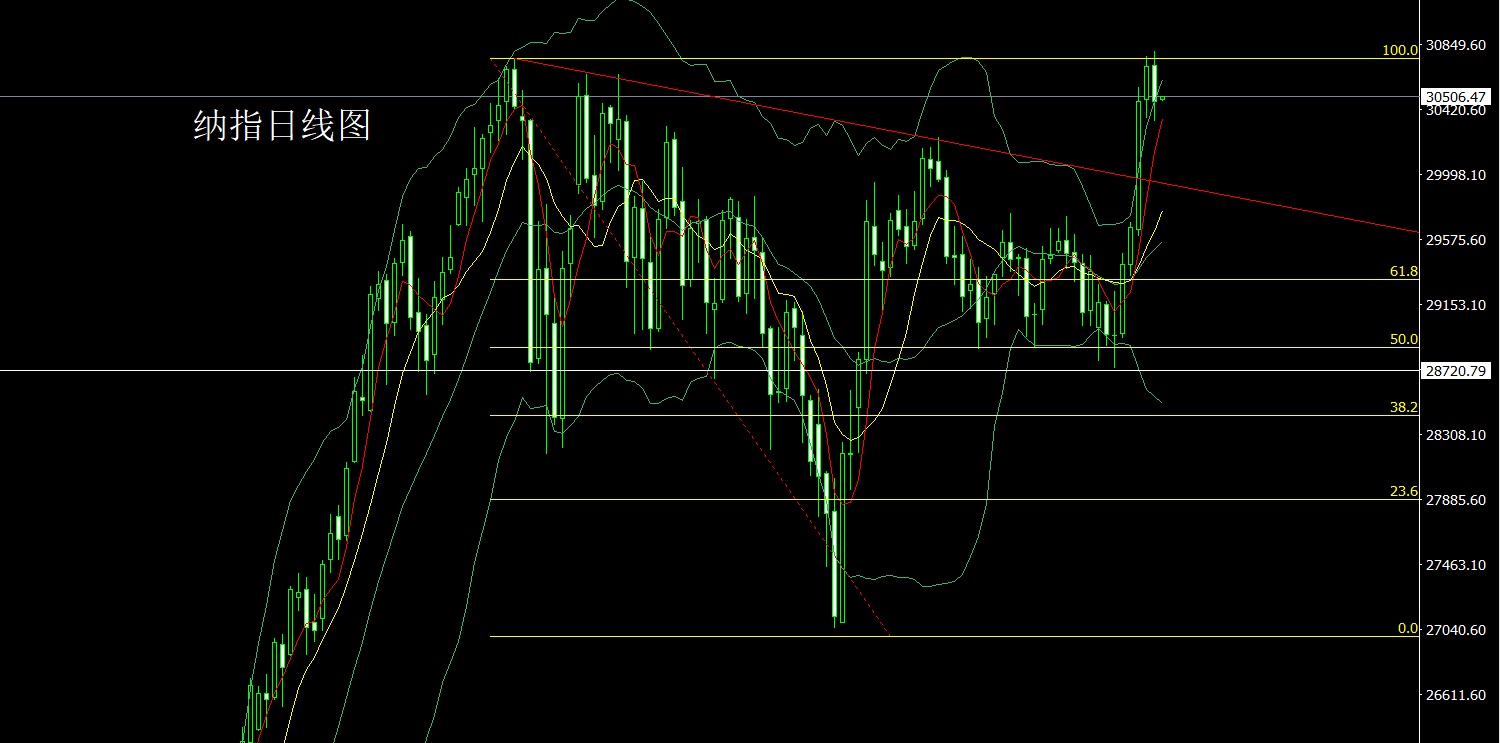The height and width of the screenshot is (743, 1500).
Task: Click the 28308.10 price axis label
Action: coord(1456,435)
